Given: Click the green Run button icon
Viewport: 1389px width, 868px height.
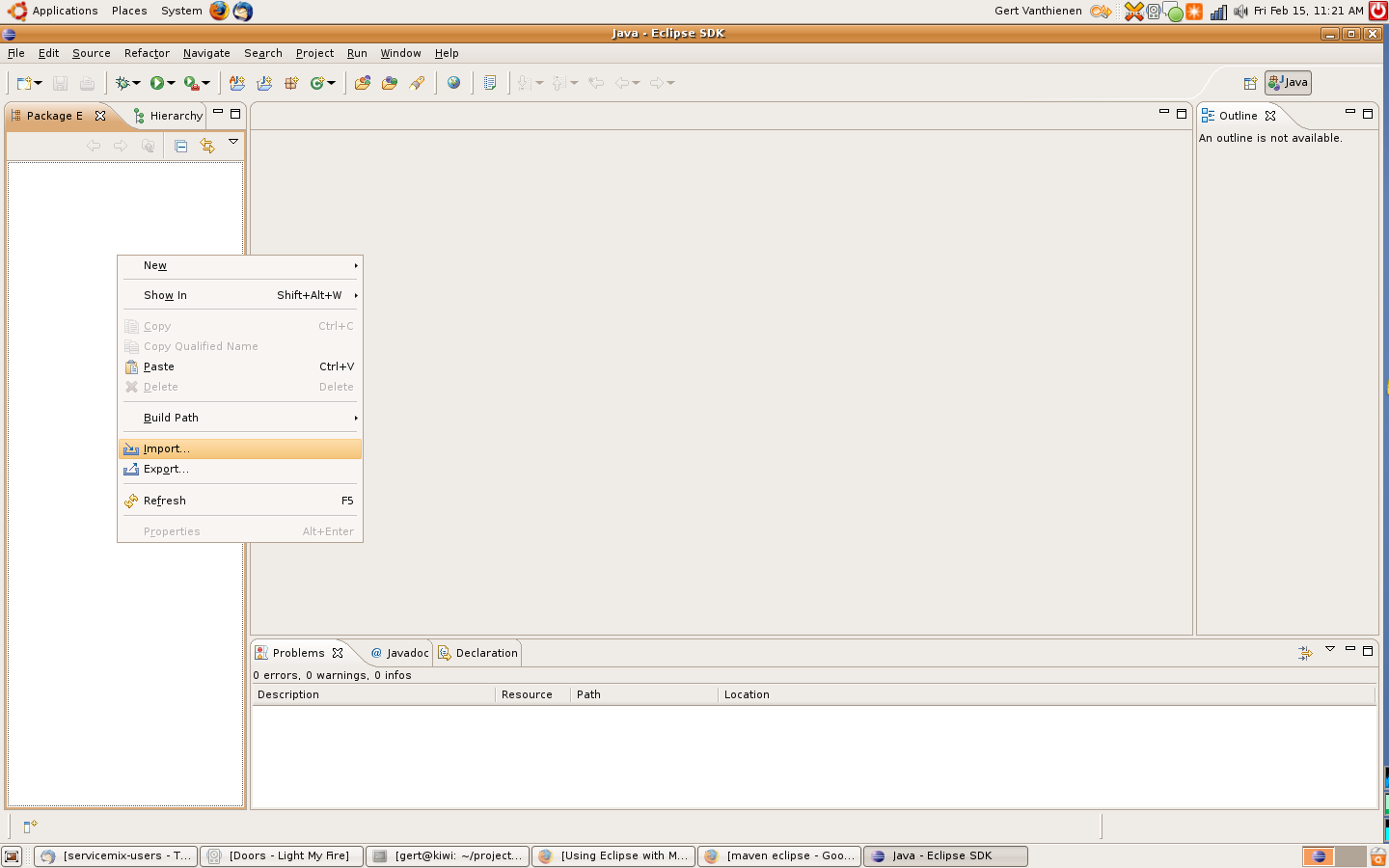Looking at the screenshot, I should click(157, 83).
